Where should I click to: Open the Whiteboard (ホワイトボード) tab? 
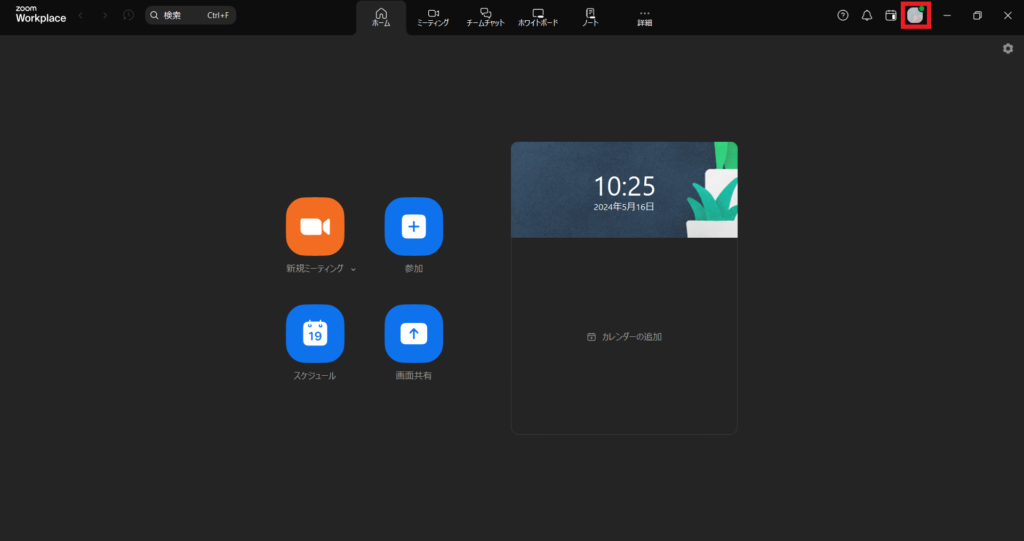(x=538, y=17)
